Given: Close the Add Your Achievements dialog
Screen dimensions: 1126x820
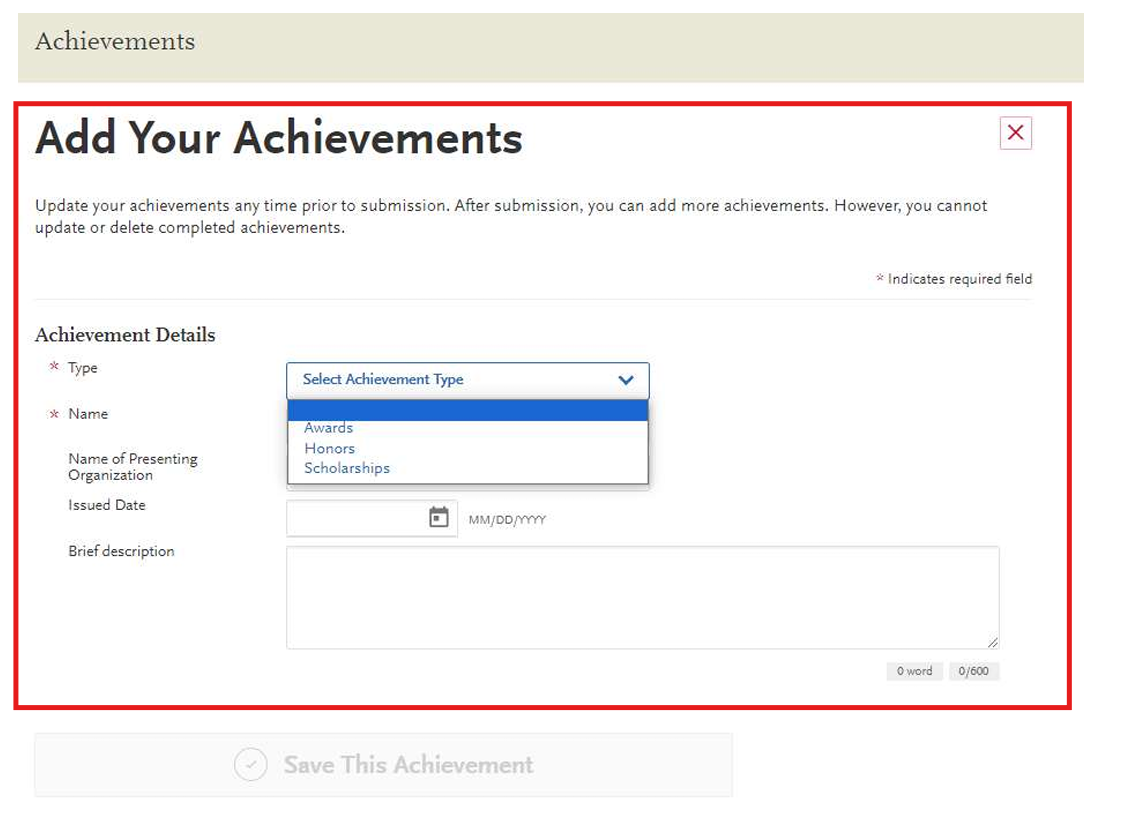Looking at the screenshot, I should click(x=1015, y=133).
